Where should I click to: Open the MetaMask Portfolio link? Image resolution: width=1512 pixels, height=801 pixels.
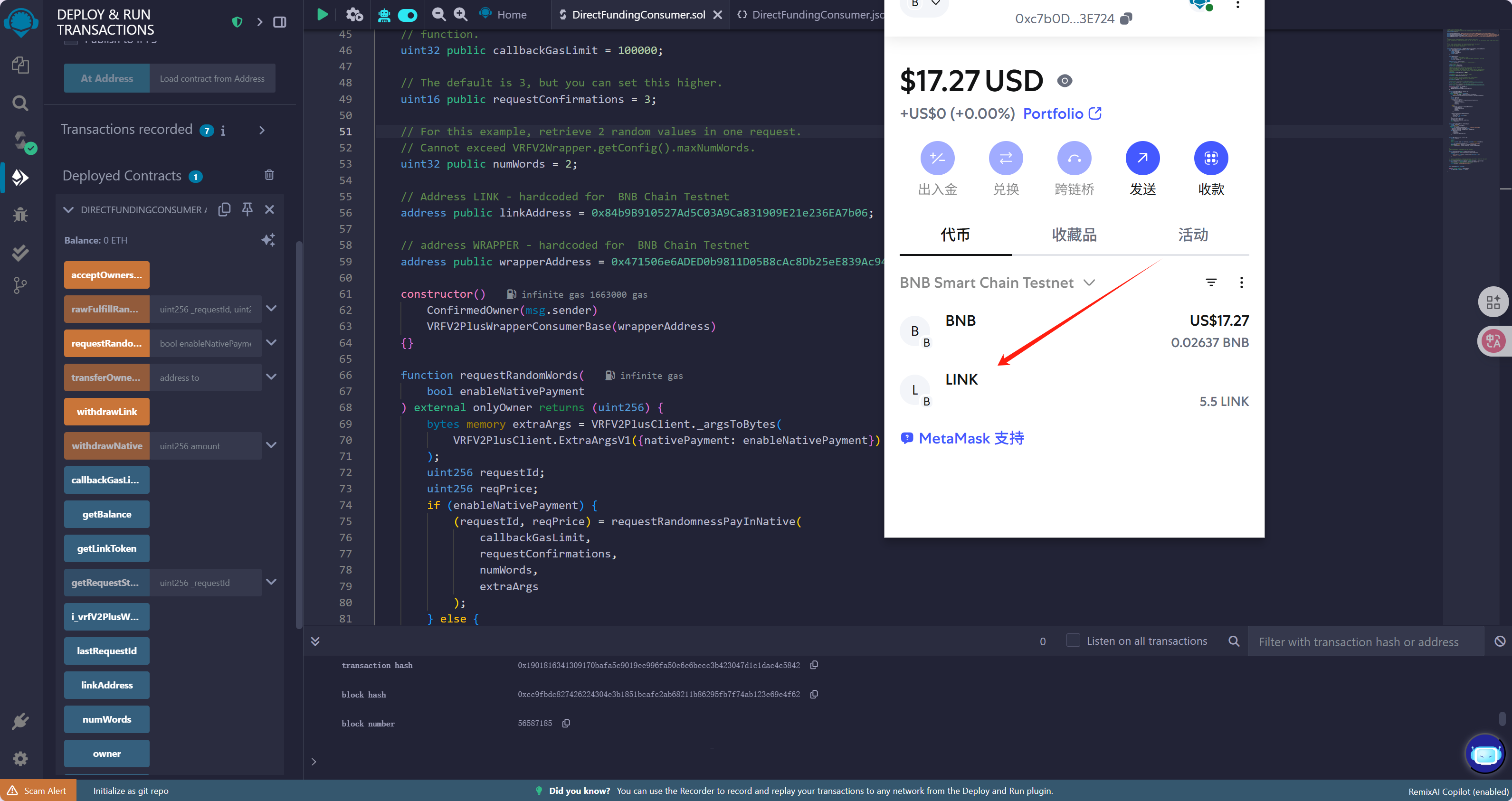coord(1062,113)
